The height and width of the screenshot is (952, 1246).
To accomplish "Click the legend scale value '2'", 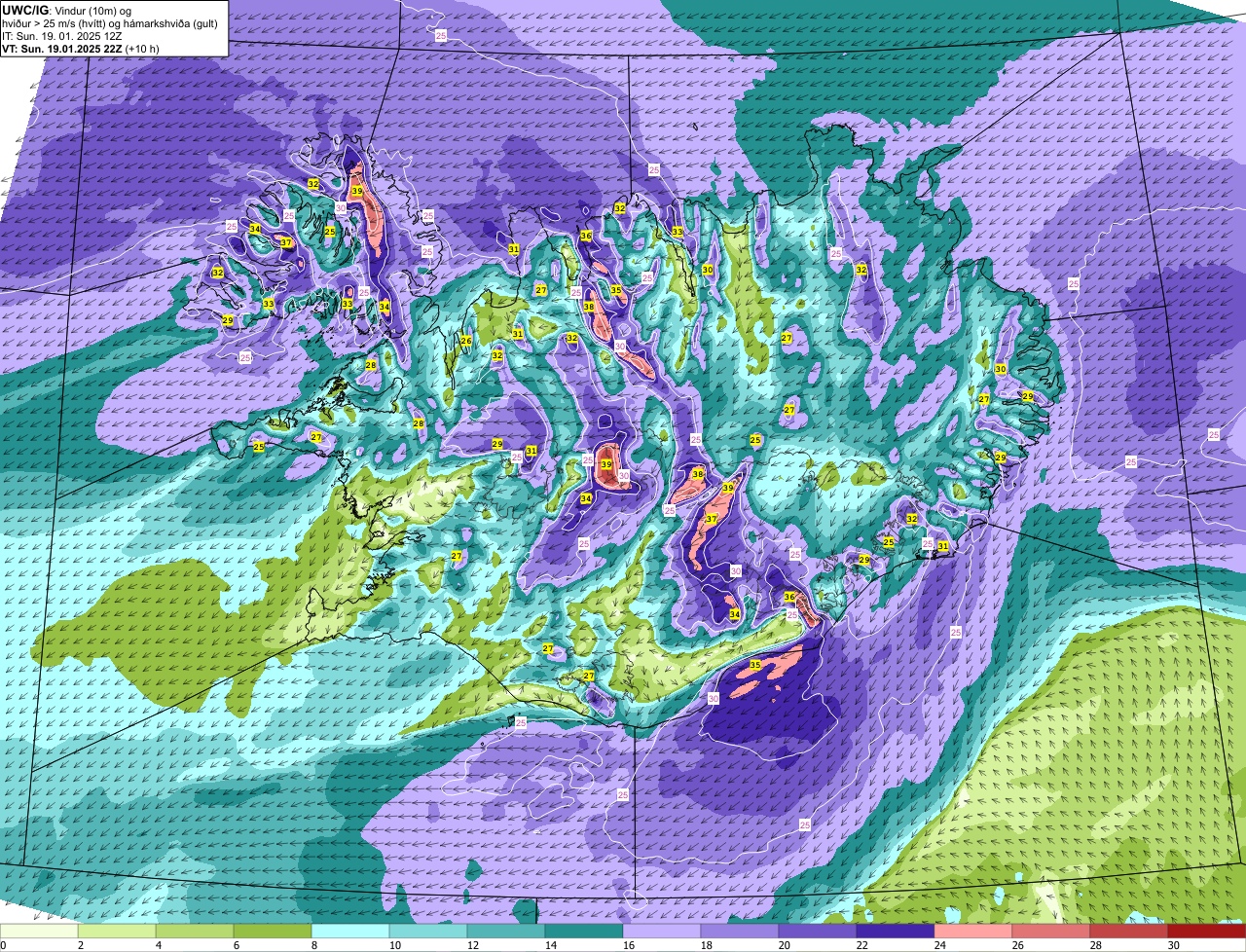I will [x=80, y=945].
